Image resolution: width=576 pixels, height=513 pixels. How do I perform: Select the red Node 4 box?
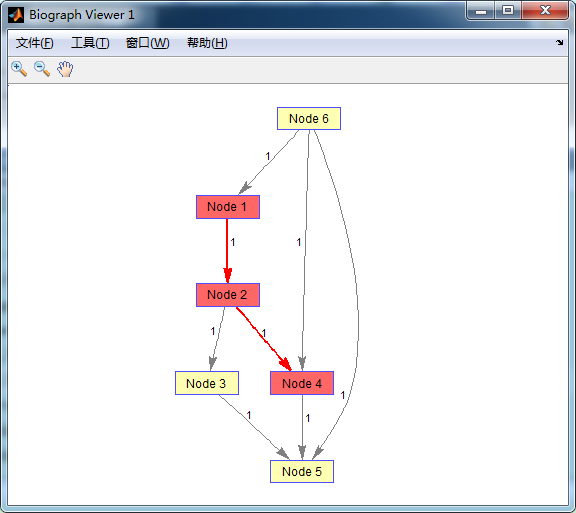[x=302, y=383]
